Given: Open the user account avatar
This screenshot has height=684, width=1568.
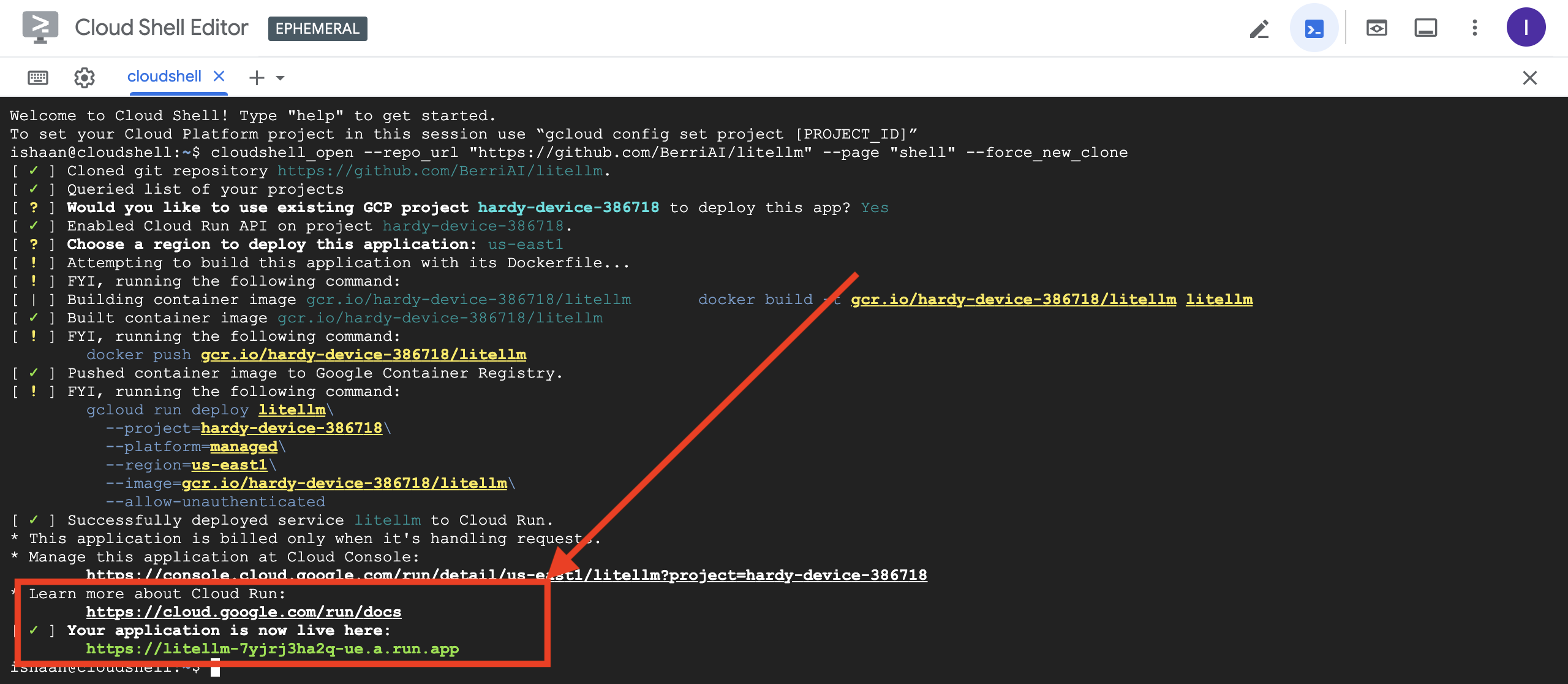Looking at the screenshot, I should [x=1526, y=28].
